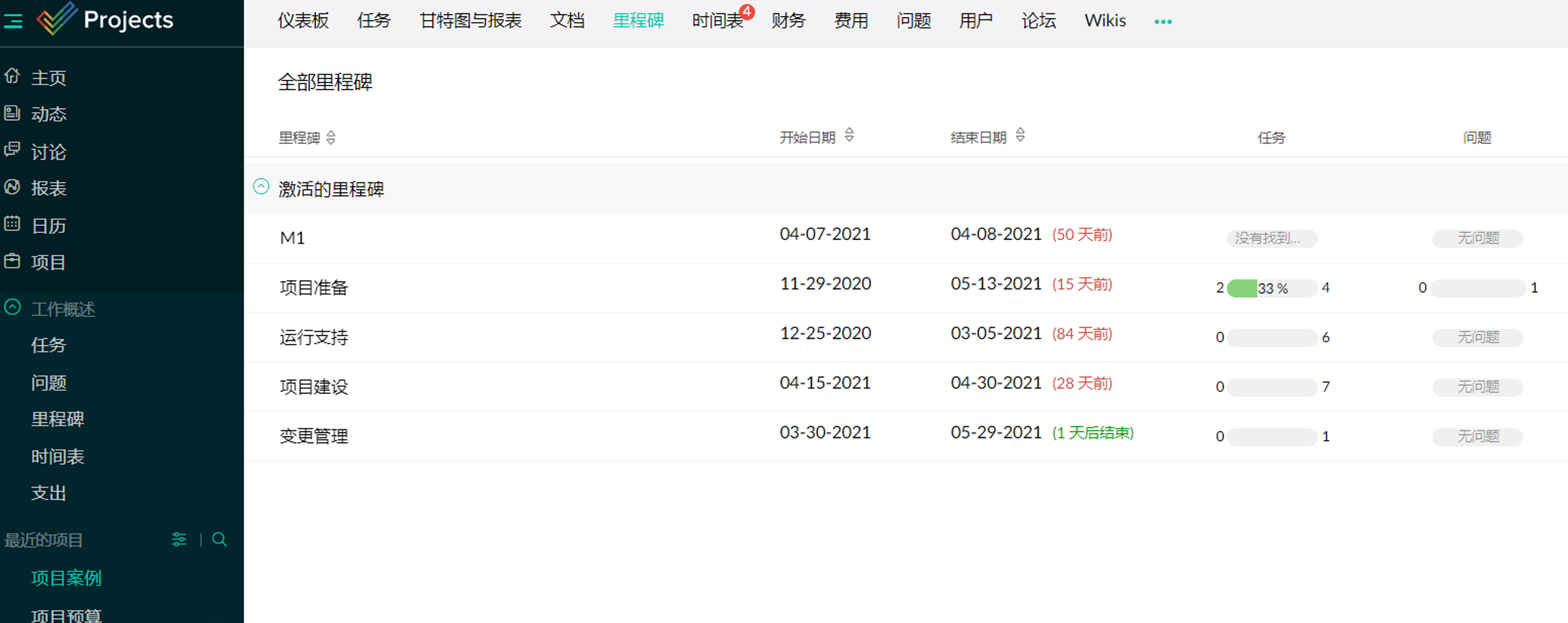
Task: Click the feed (动态) sidebar icon
Action: 12,113
